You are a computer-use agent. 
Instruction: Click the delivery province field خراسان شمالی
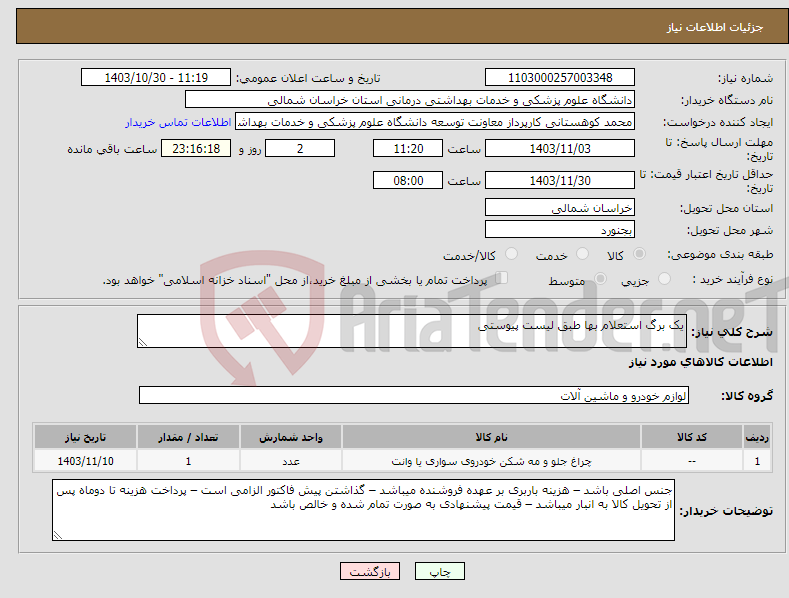coord(560,207)
